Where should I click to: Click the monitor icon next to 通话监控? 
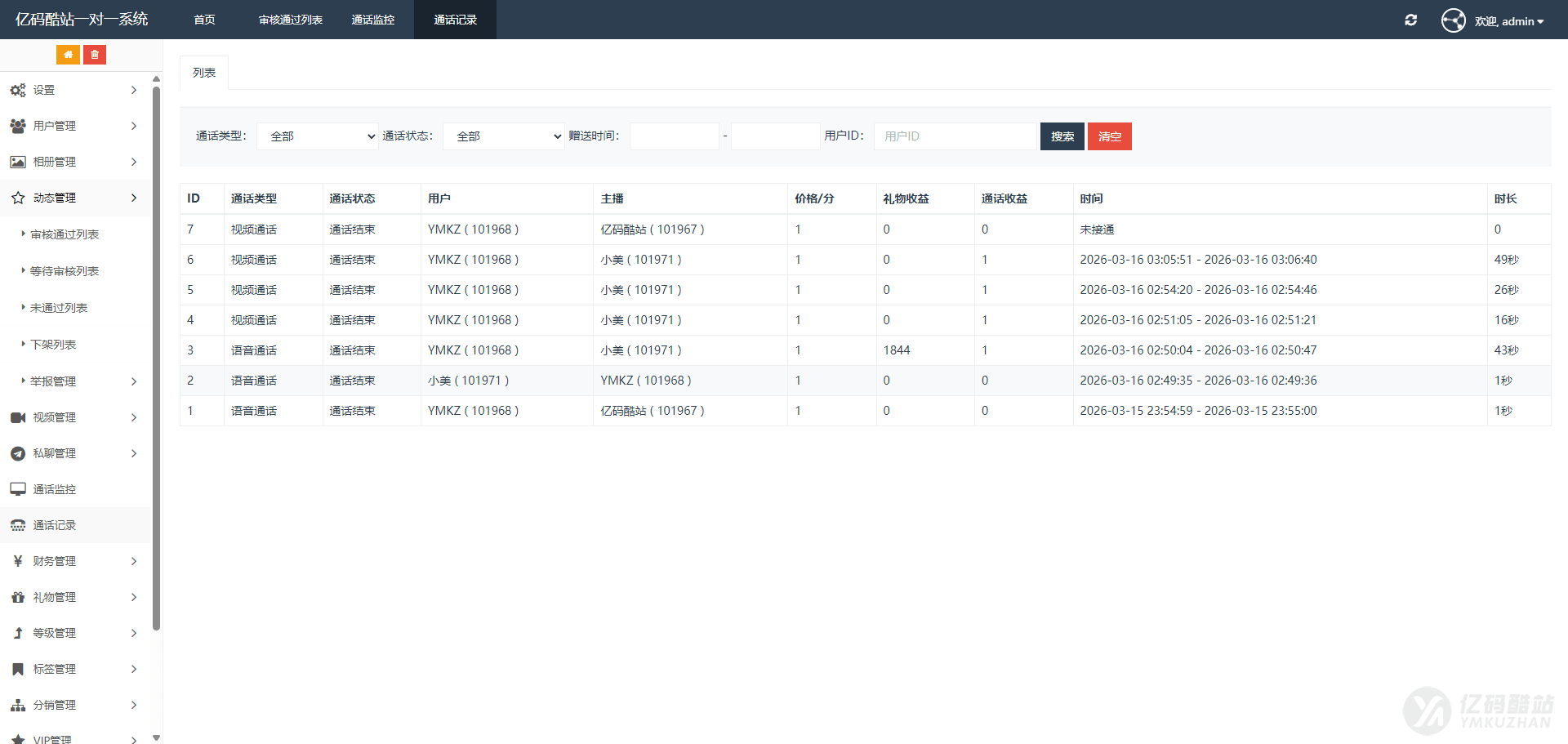pyautogui.click(x=17, y=488)
